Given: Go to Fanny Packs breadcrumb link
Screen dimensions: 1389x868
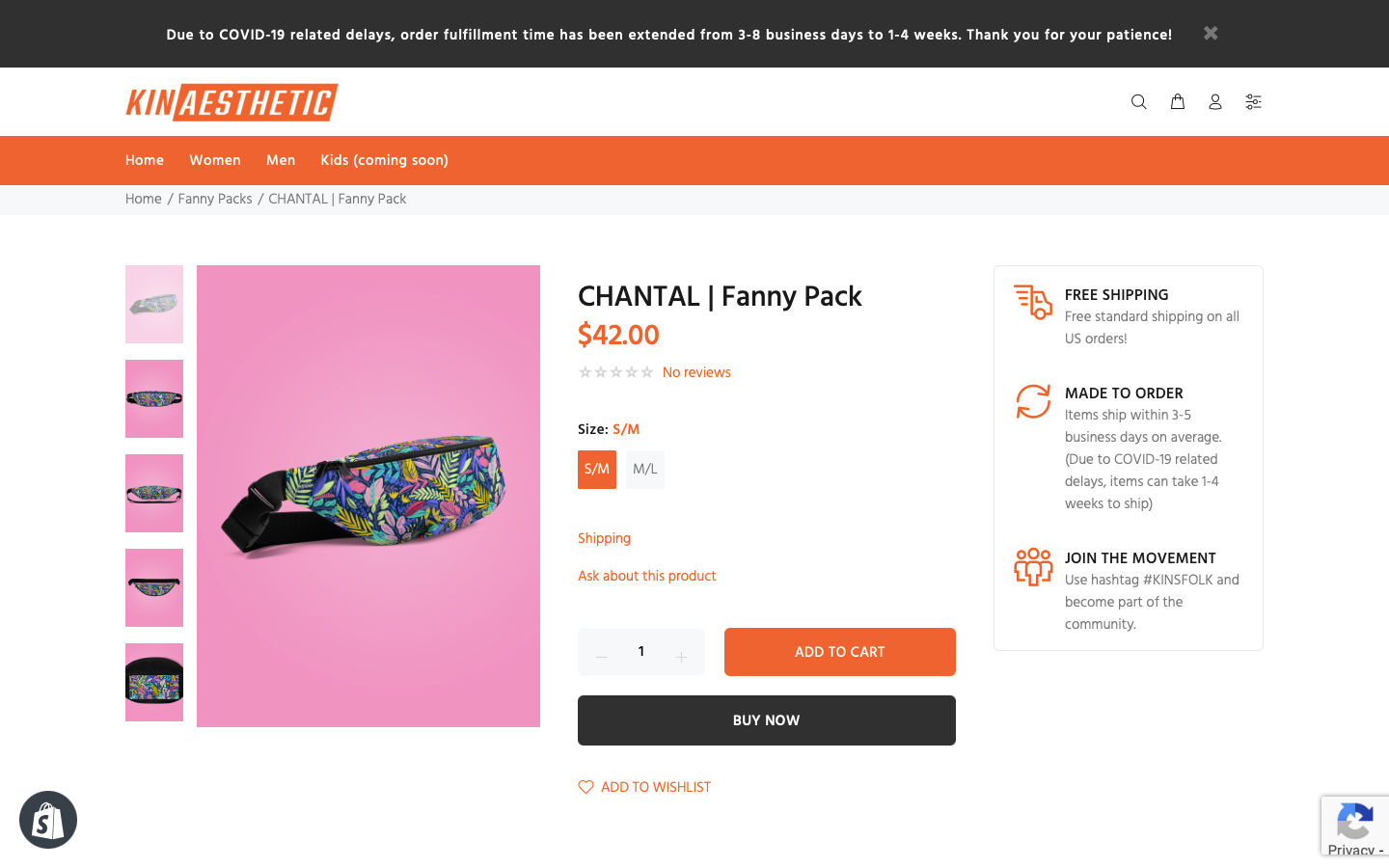Looking at the screenshot, I should [215, 199].
